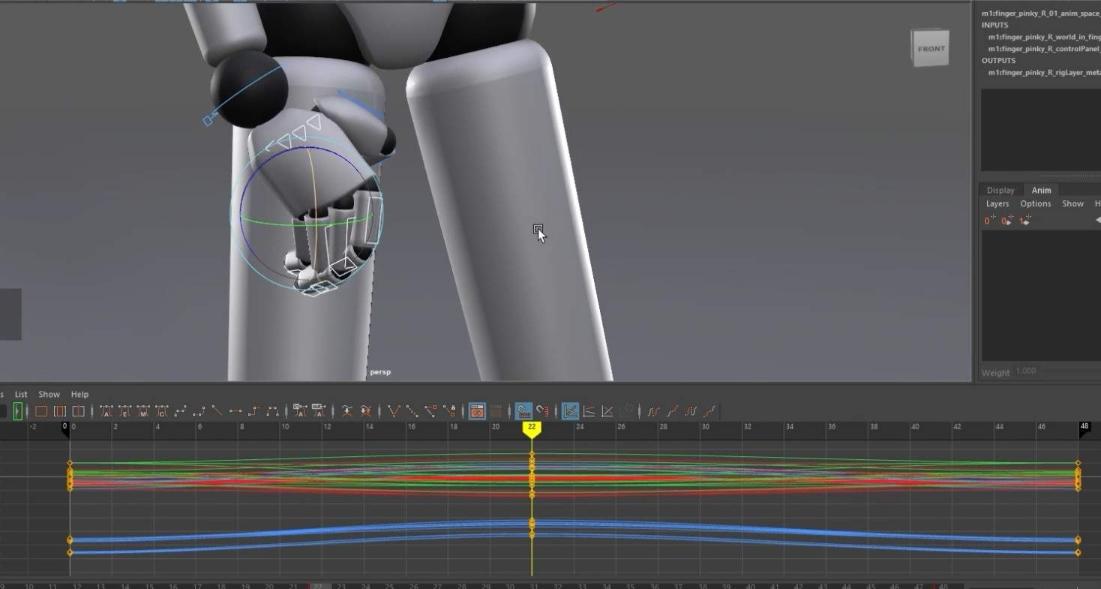Apply Stepped tangents to keys
The width and height of the screenshot is (1101, 589).
(253, 411)
